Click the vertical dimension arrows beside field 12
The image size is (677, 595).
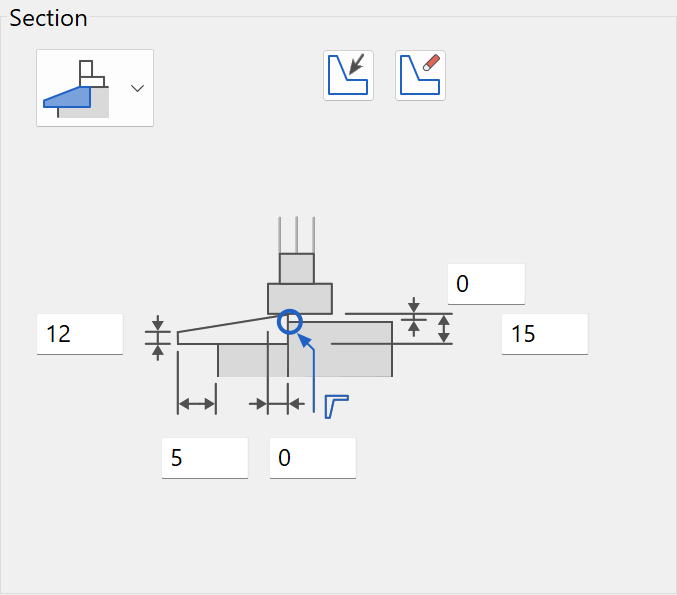(158, 338)
